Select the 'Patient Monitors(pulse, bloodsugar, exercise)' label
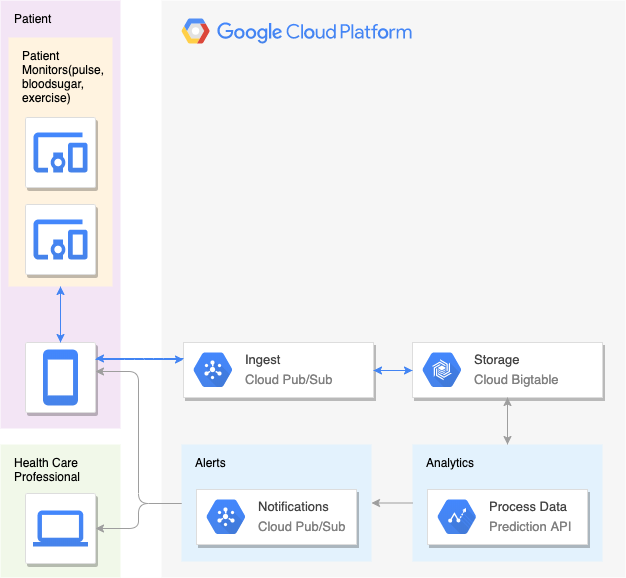The image size is (626, 578). (63, 77)
